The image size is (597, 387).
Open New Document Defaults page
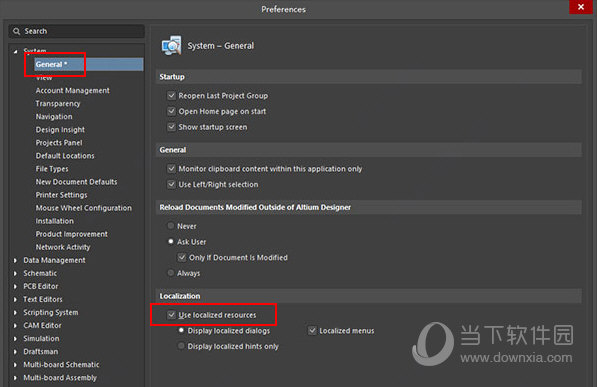point(77,182)
